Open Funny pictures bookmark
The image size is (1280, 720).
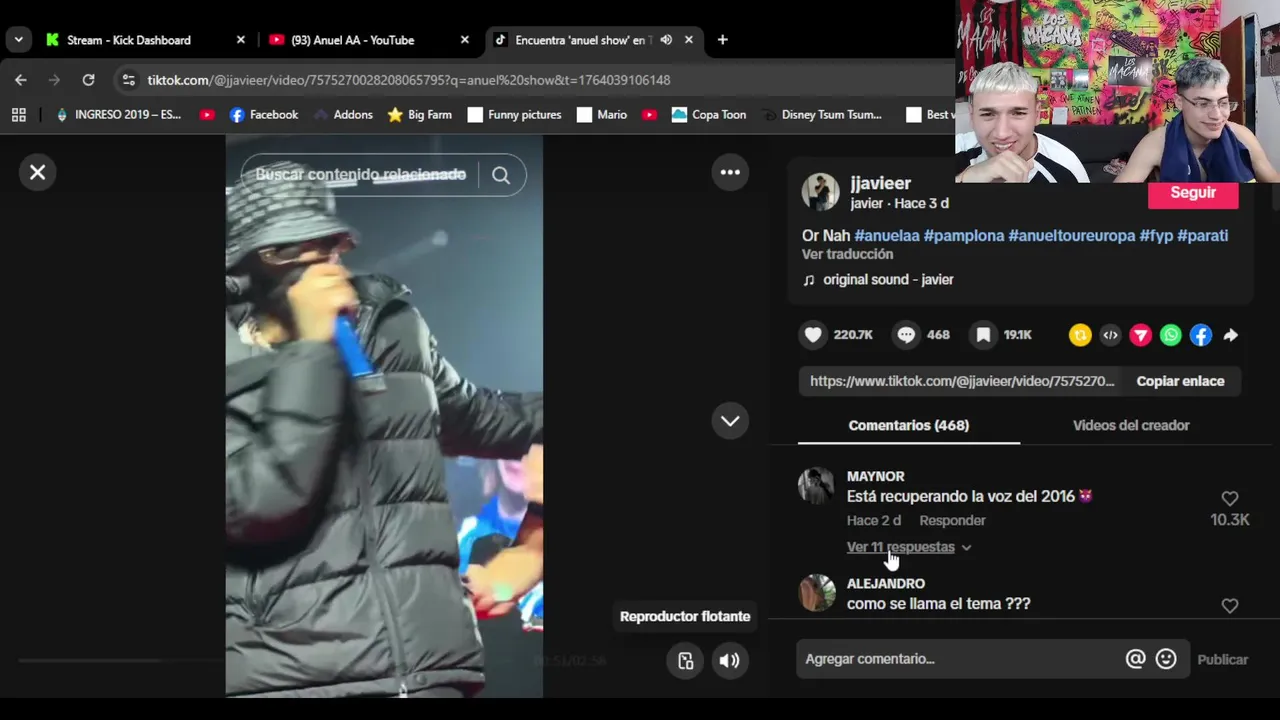514,115
